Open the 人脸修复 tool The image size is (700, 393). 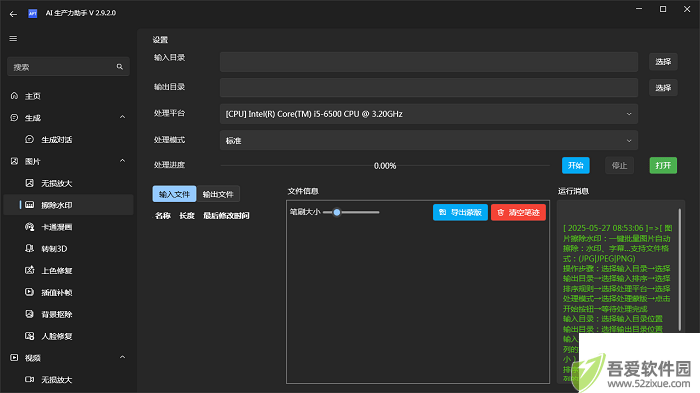tap(68, 336)
